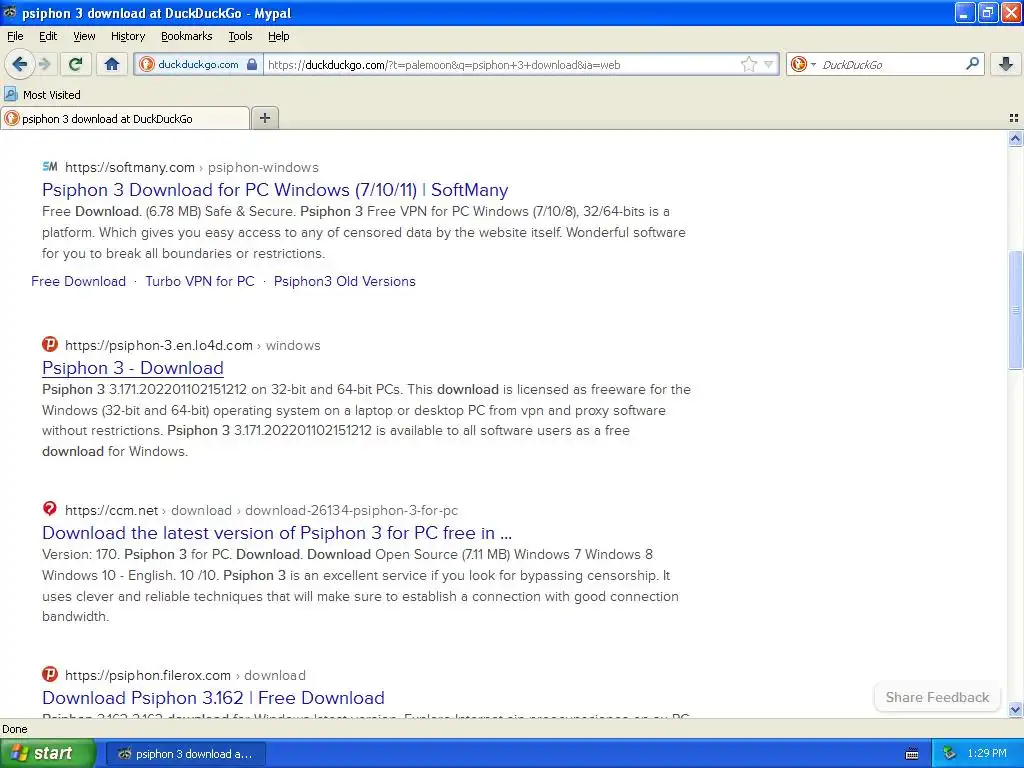Viewport: 1024px width, 768px height.
Task: Open the Bookmarks menu
Action: tap(187, 36)
